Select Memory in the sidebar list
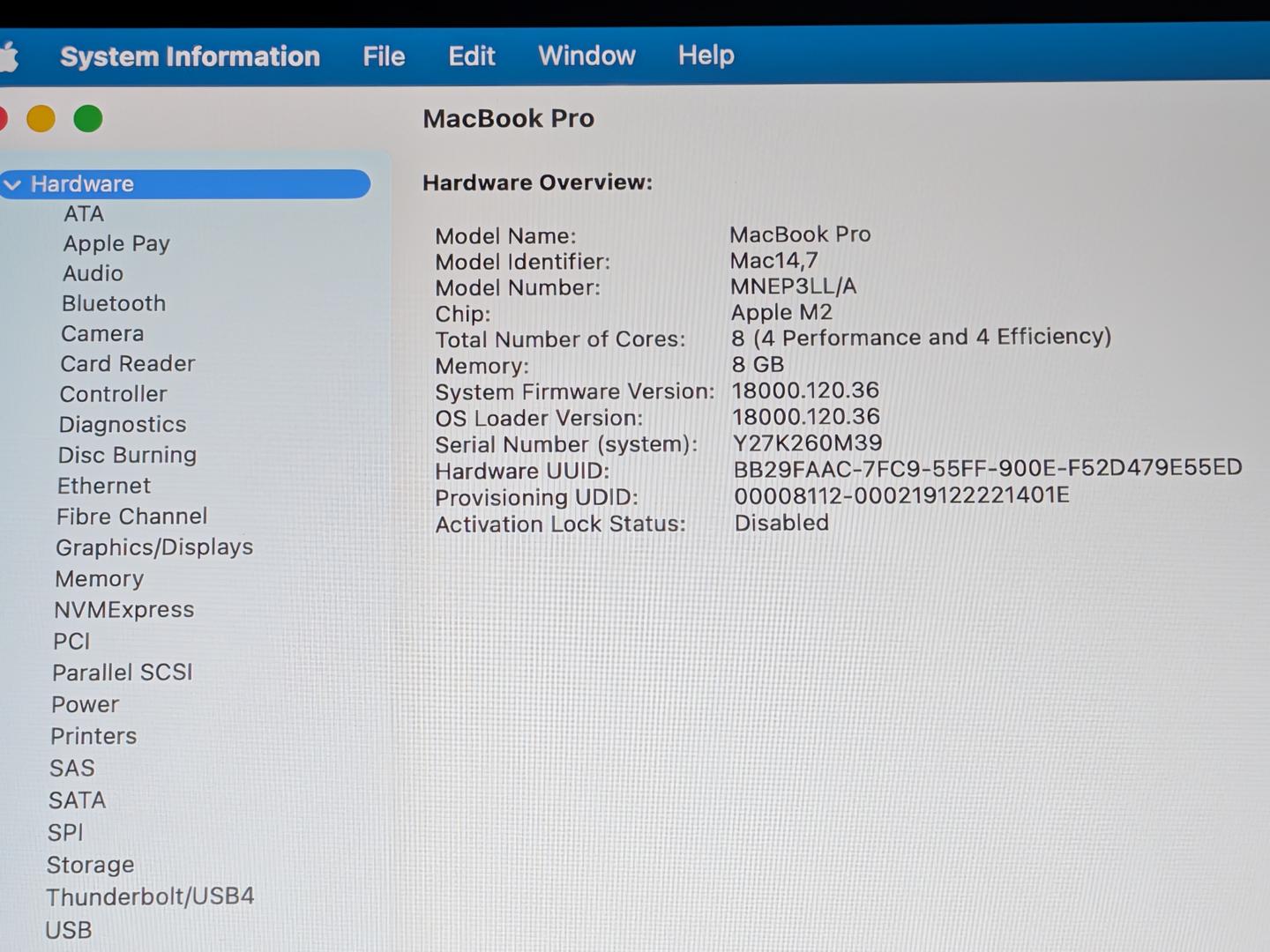 (99, 579)
